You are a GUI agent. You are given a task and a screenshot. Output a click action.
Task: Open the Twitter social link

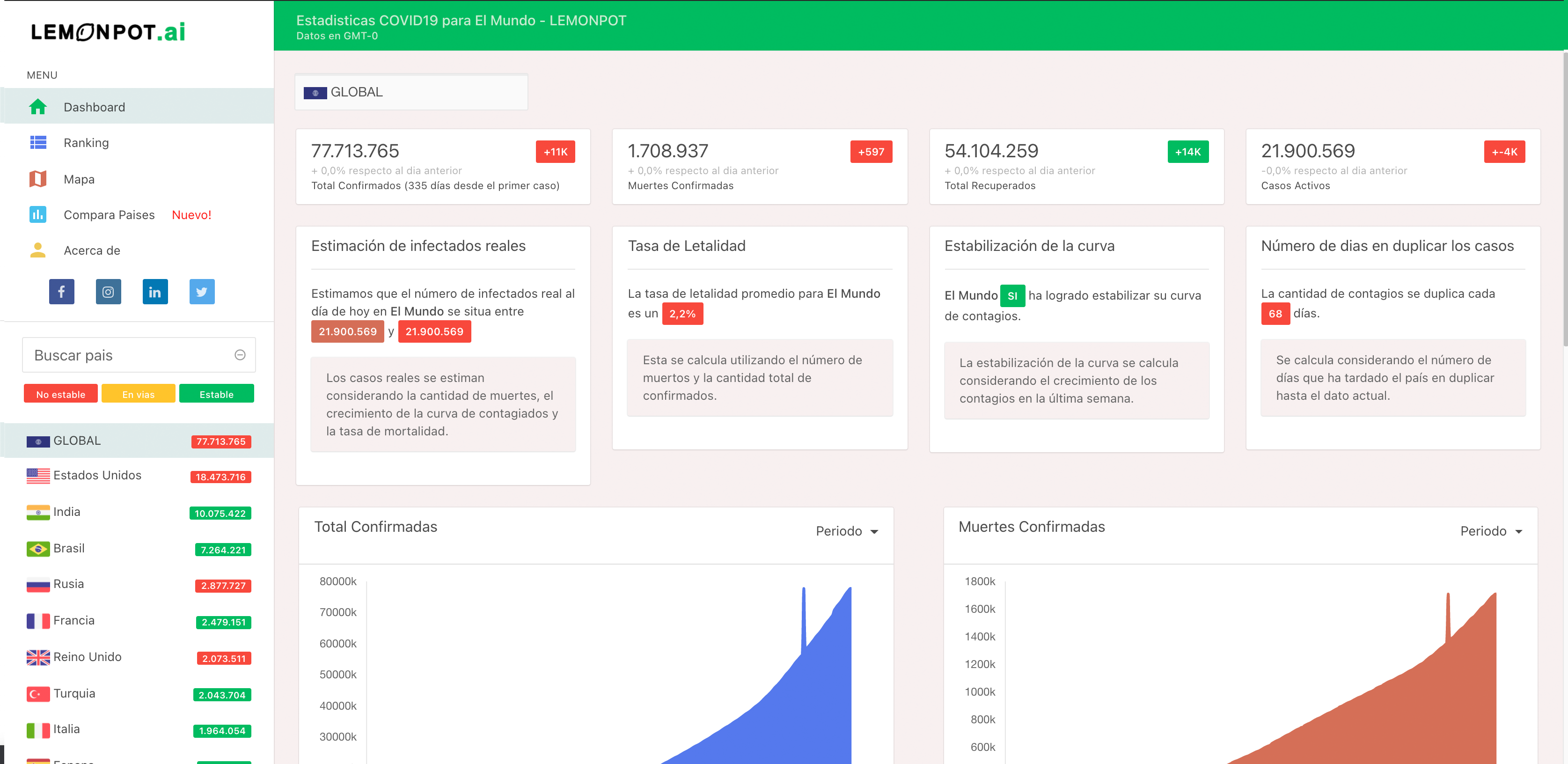click(x=202, y=292)
